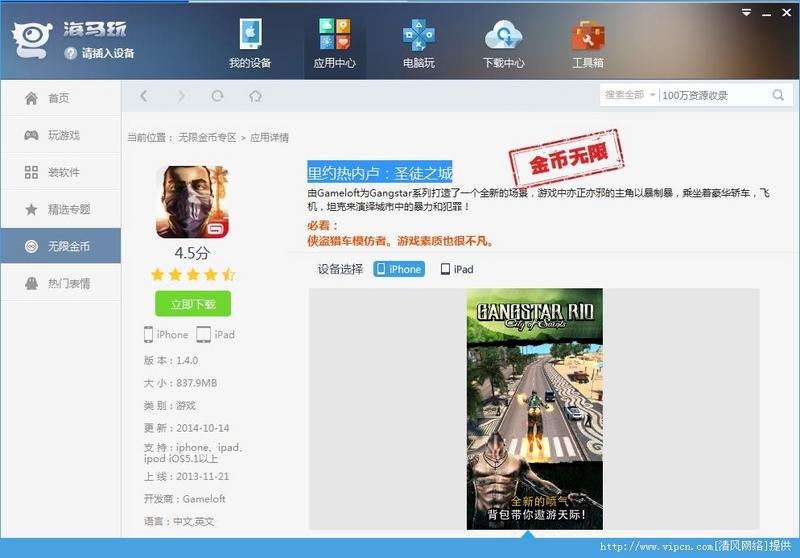Click 请插入设备 device status text

(108, 53)
